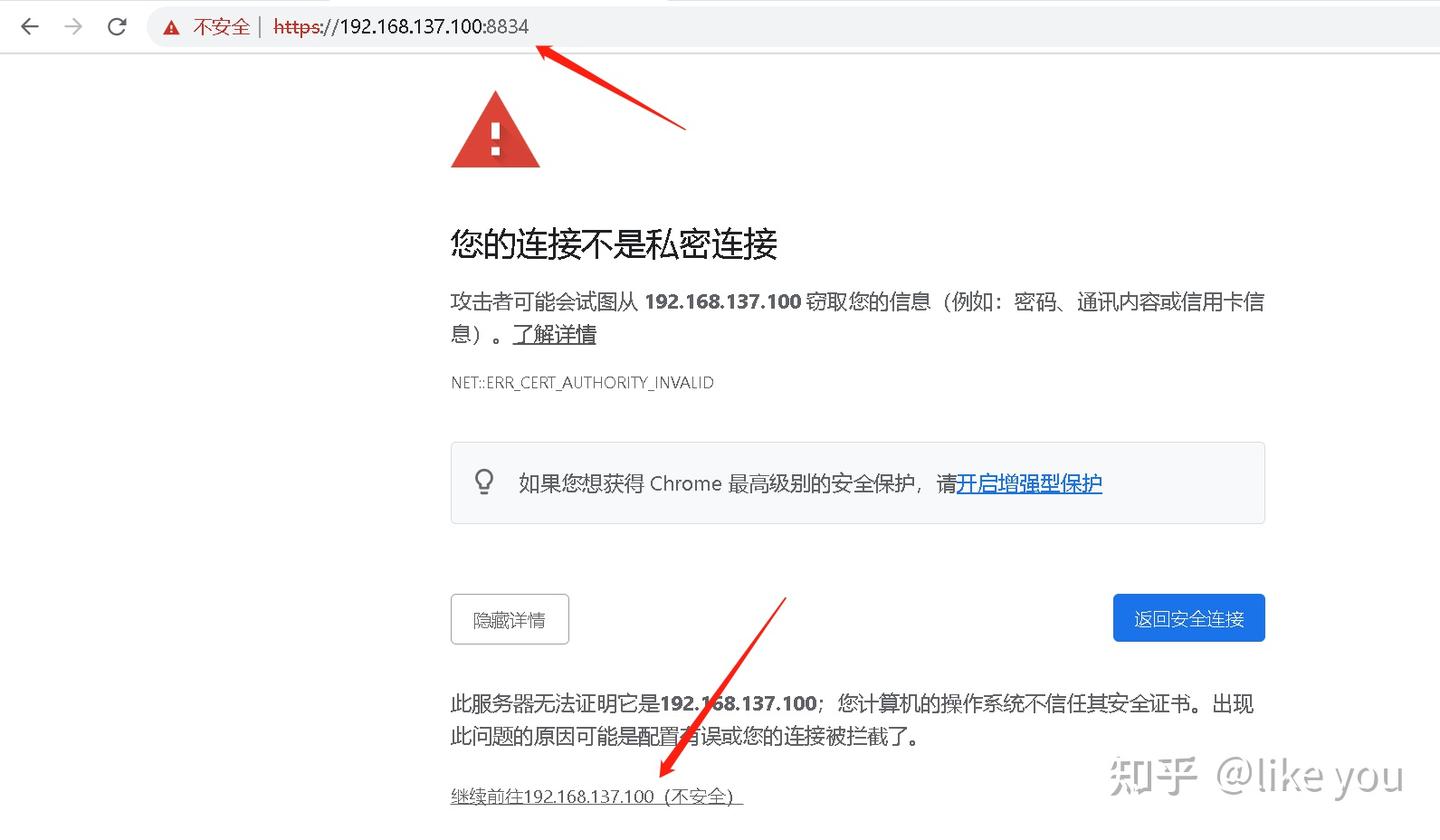1440x840 pixels.
Task: Click the 知乎 watermark logo
Action: pyautogui.click(x=1153, y=777)
